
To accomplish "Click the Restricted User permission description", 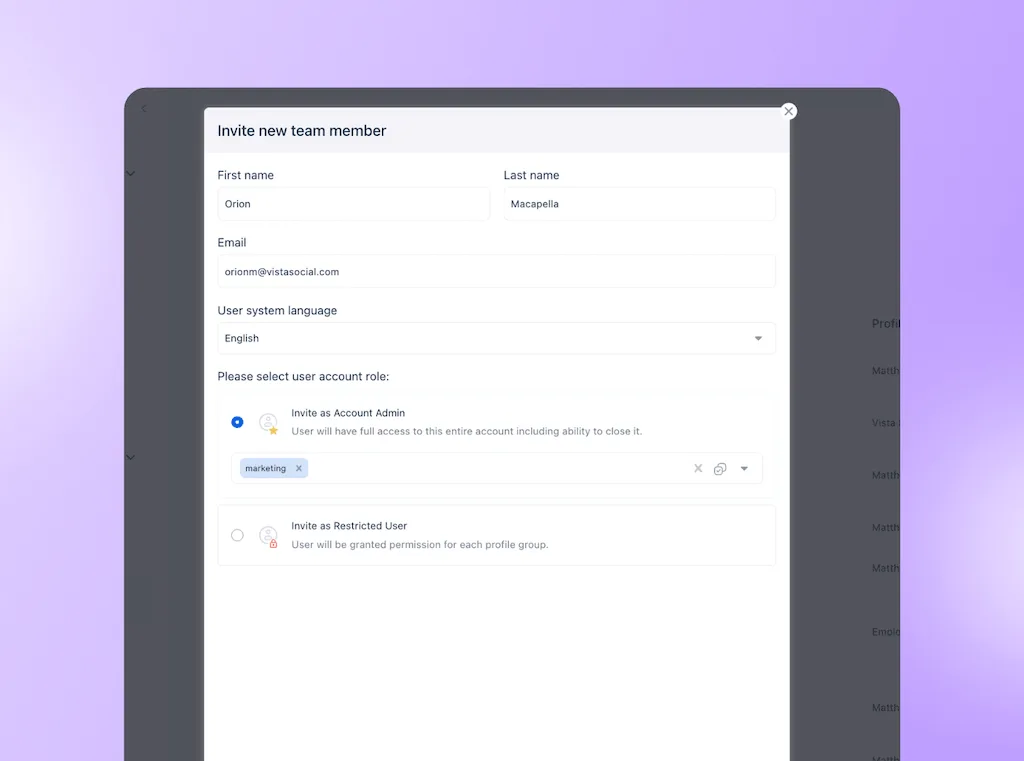I will 419,545.
